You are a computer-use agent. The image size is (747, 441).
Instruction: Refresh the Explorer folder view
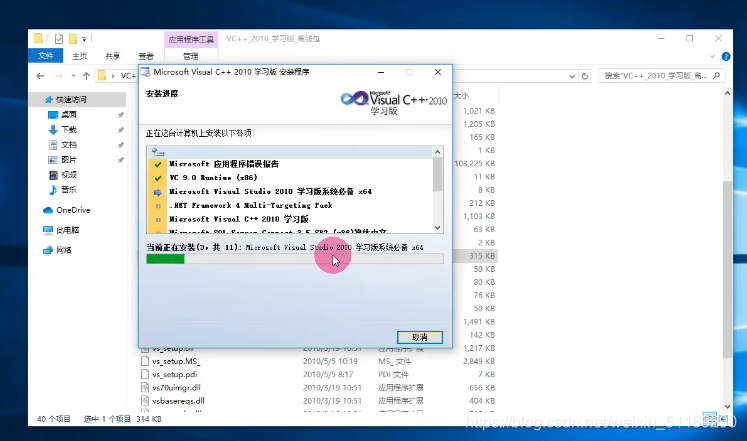point(585,76)
